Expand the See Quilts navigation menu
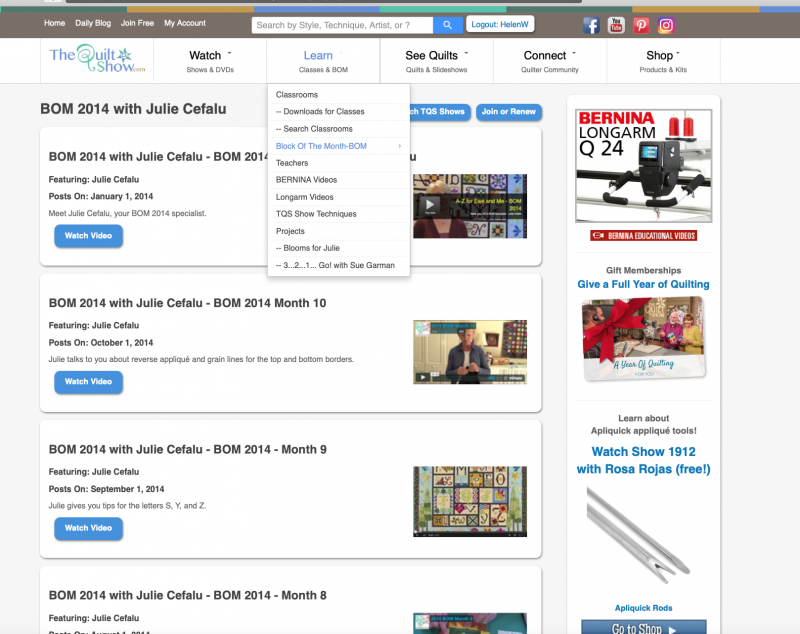800x634 pixels. coord(436,61)
